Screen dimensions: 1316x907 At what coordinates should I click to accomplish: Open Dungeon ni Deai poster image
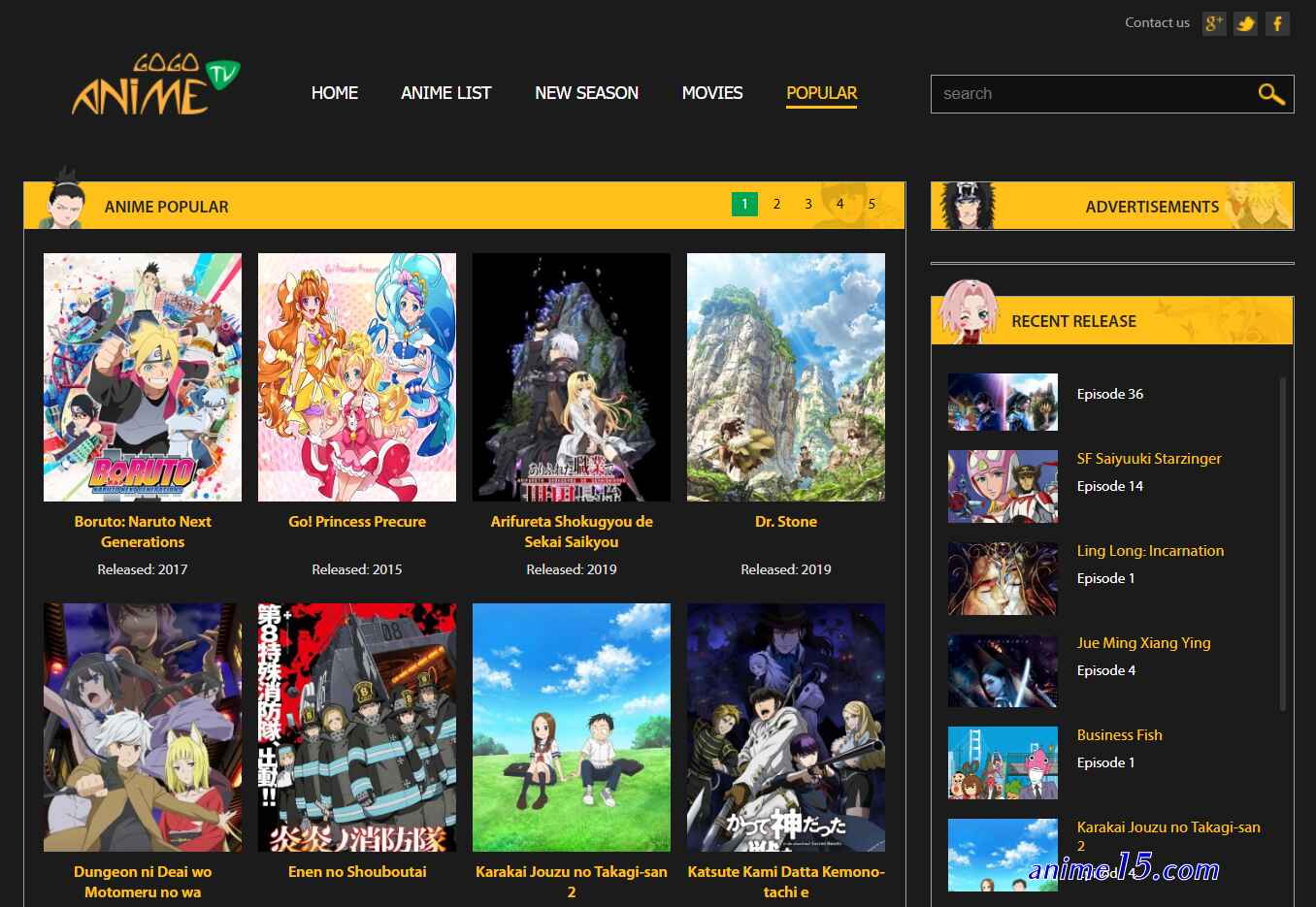(x=143, y=728)
